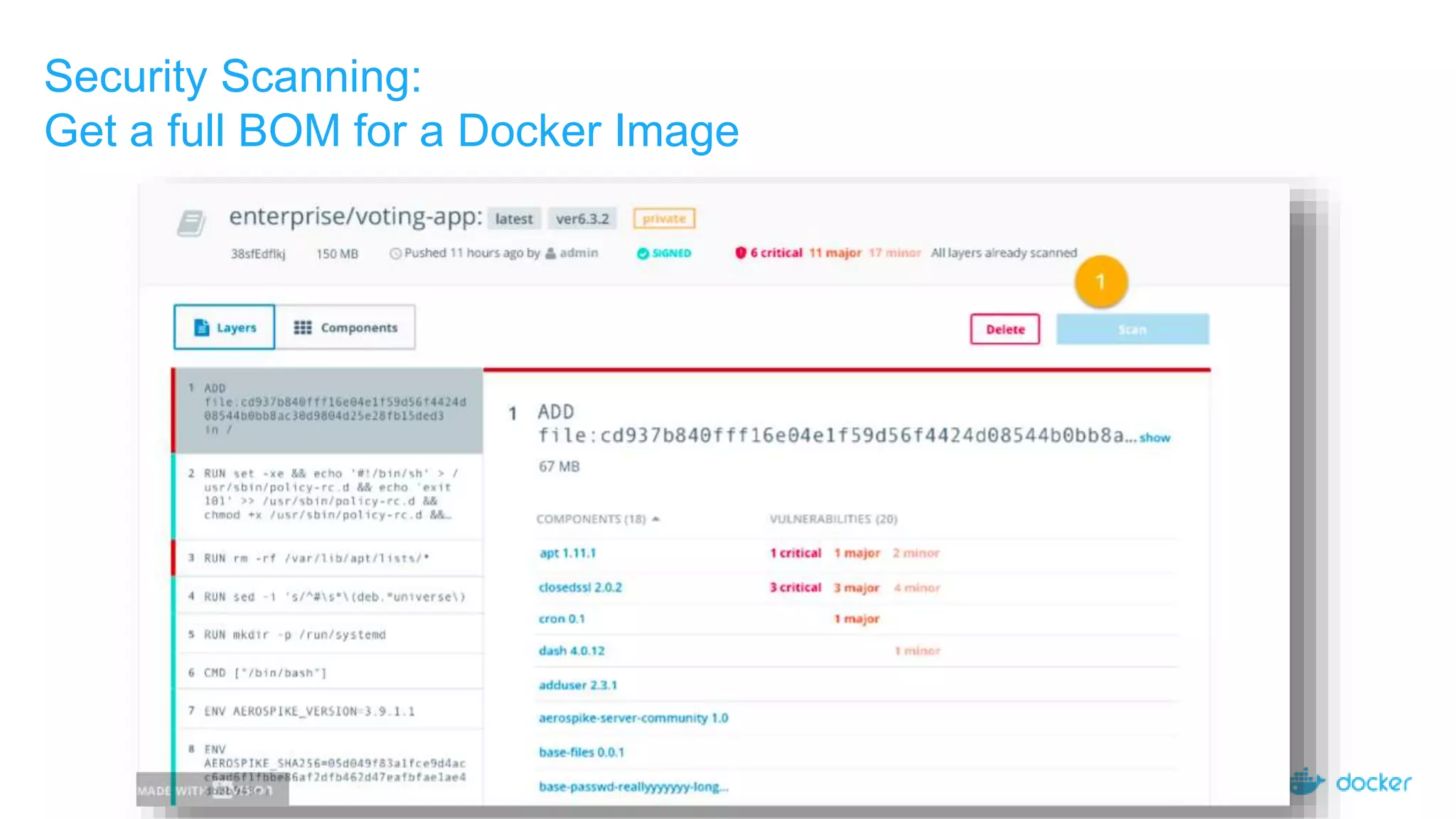Click the VULNERABILITIES (20) column header

click(833, 519)
